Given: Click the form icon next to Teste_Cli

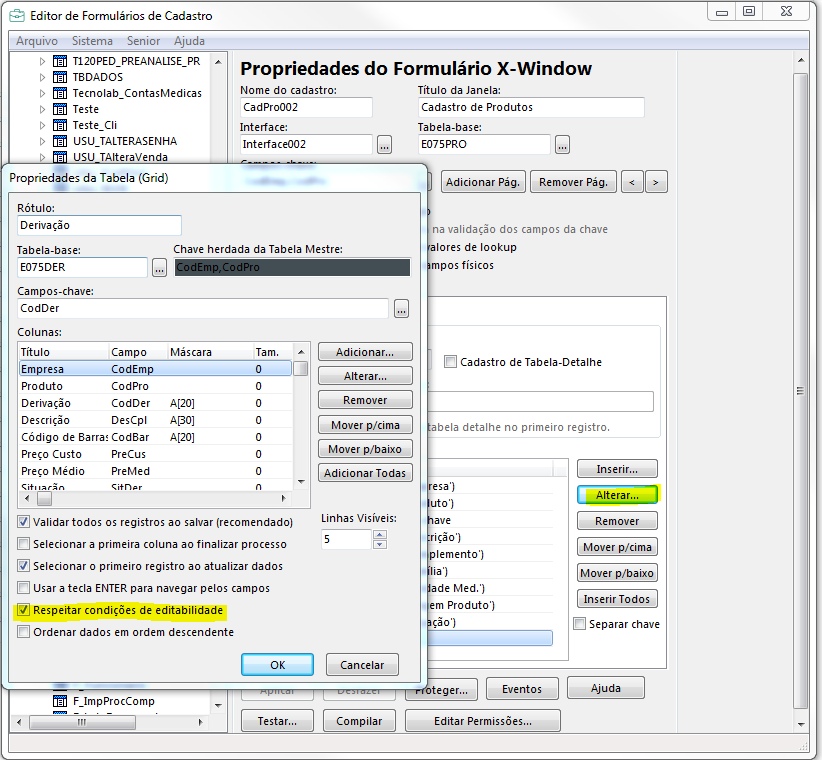Looking at the screenshot, I should click(x=59, y=125).
